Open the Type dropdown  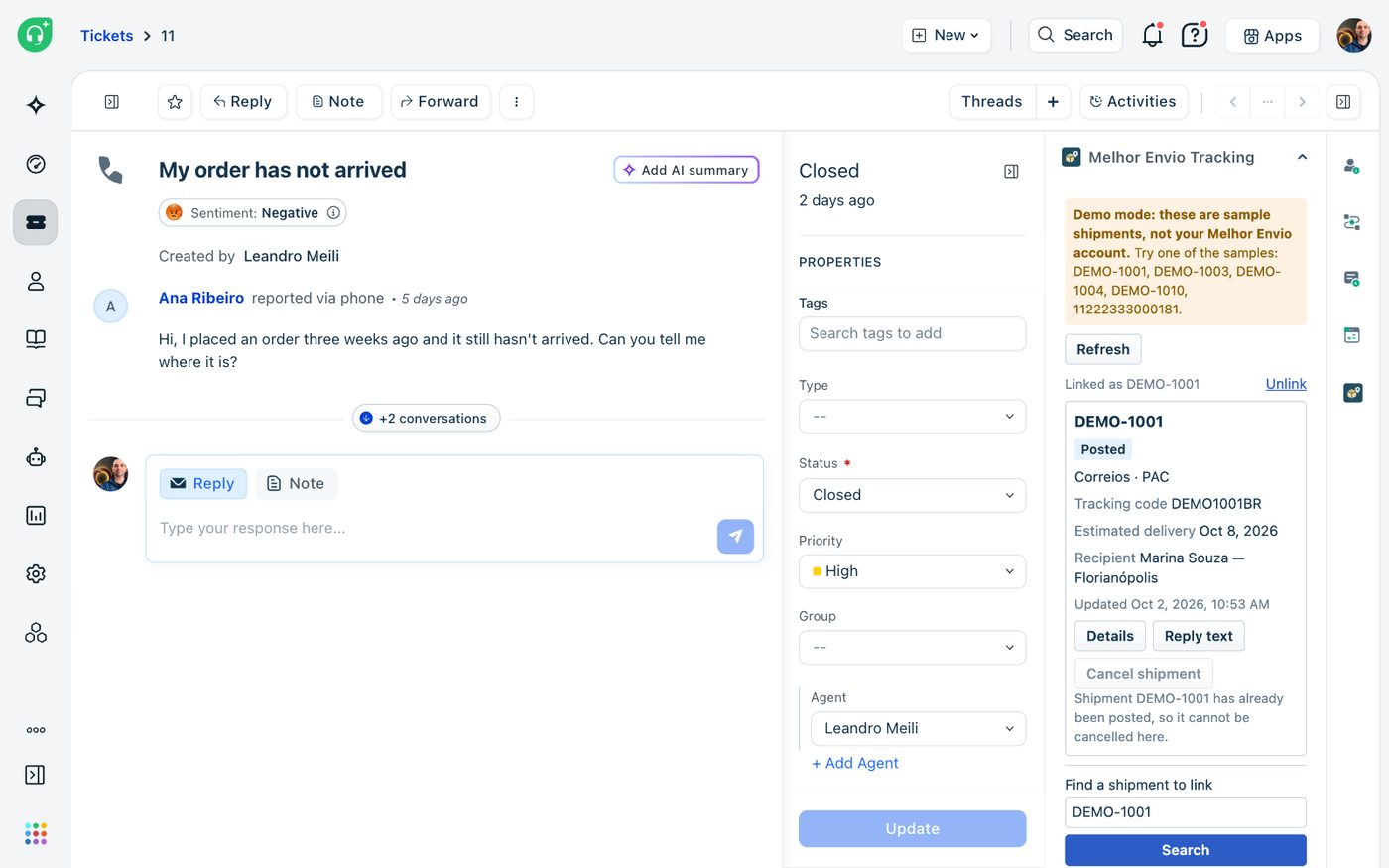912,417
